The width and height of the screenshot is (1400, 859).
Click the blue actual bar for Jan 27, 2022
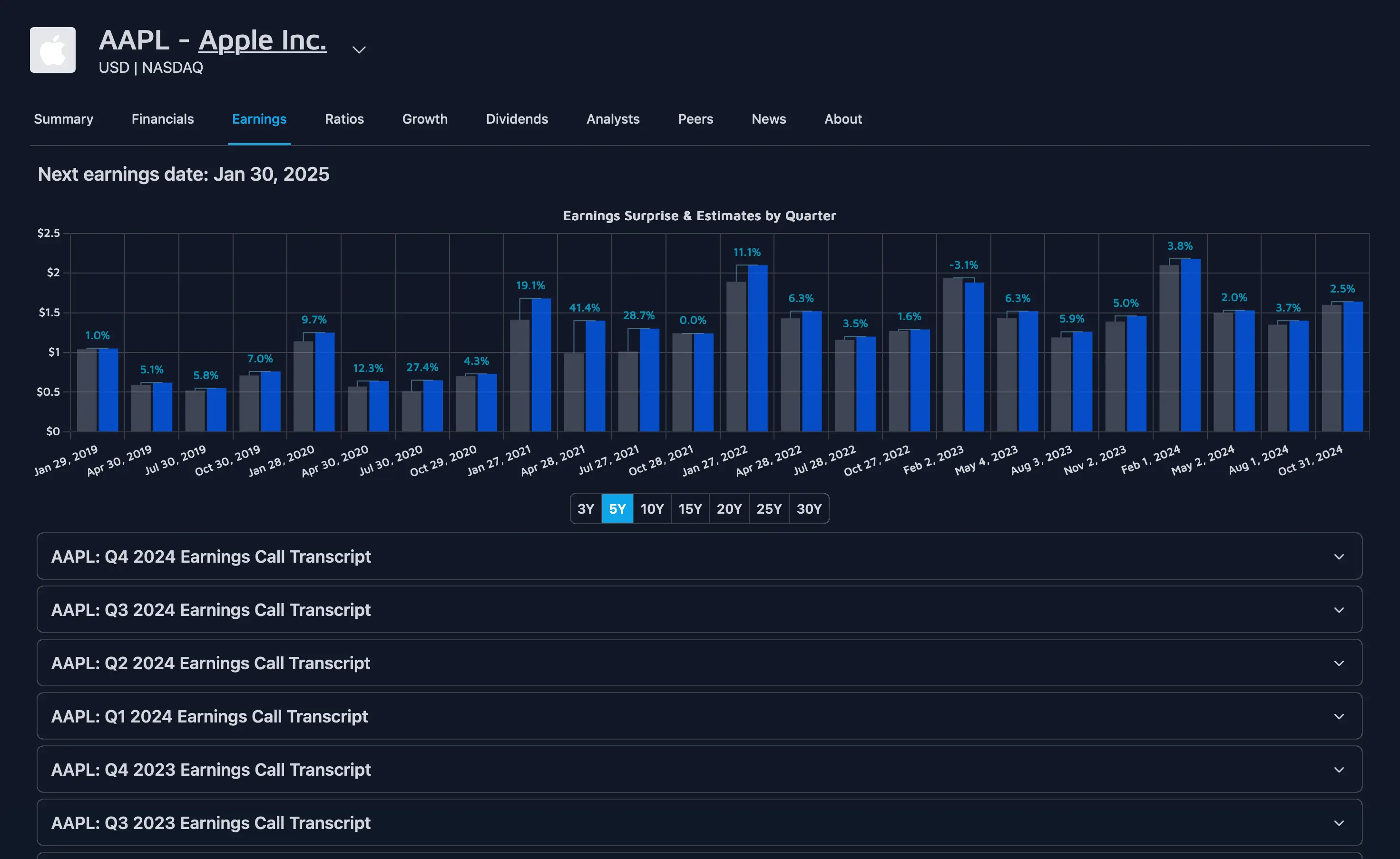click(x=758, y=348)
